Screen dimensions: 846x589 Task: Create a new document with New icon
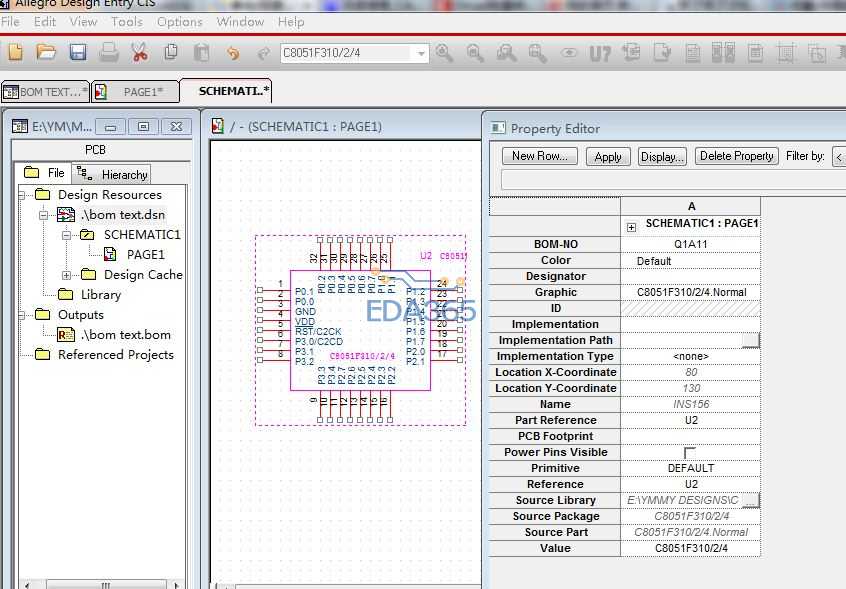pos(15,53)
